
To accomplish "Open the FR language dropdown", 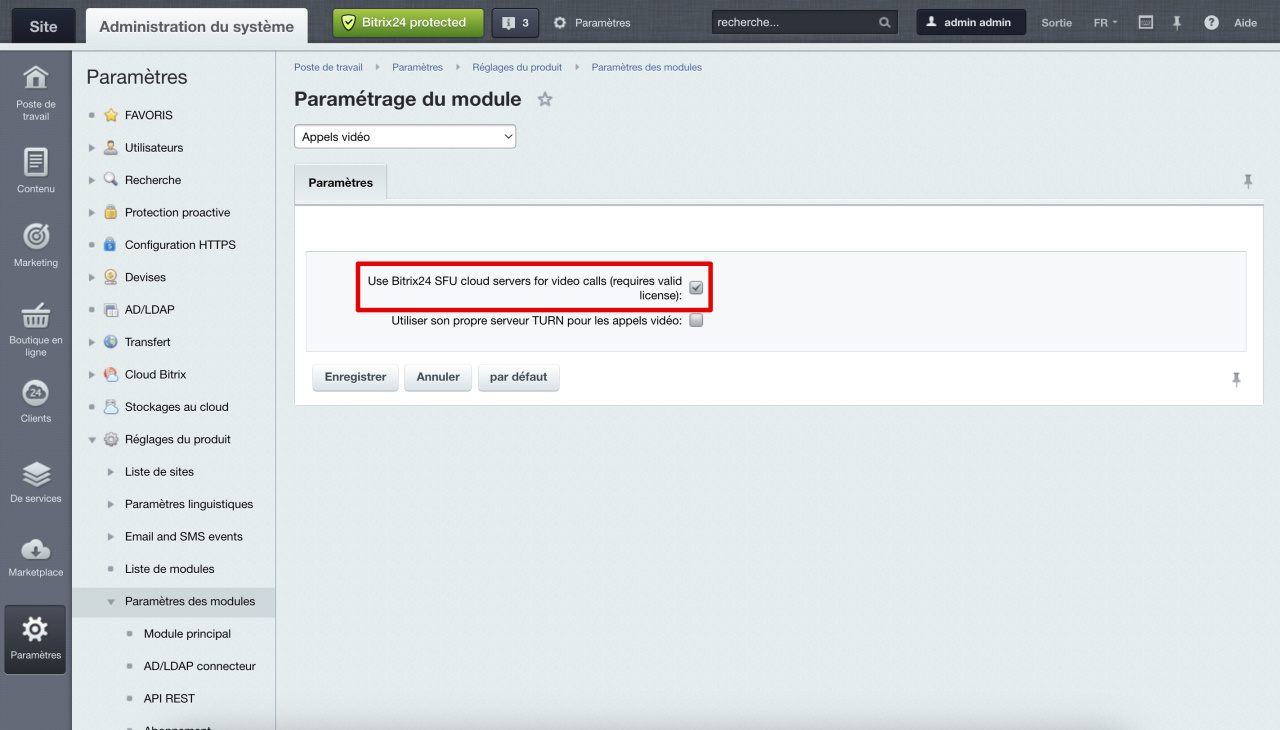I will [1105, 22].
